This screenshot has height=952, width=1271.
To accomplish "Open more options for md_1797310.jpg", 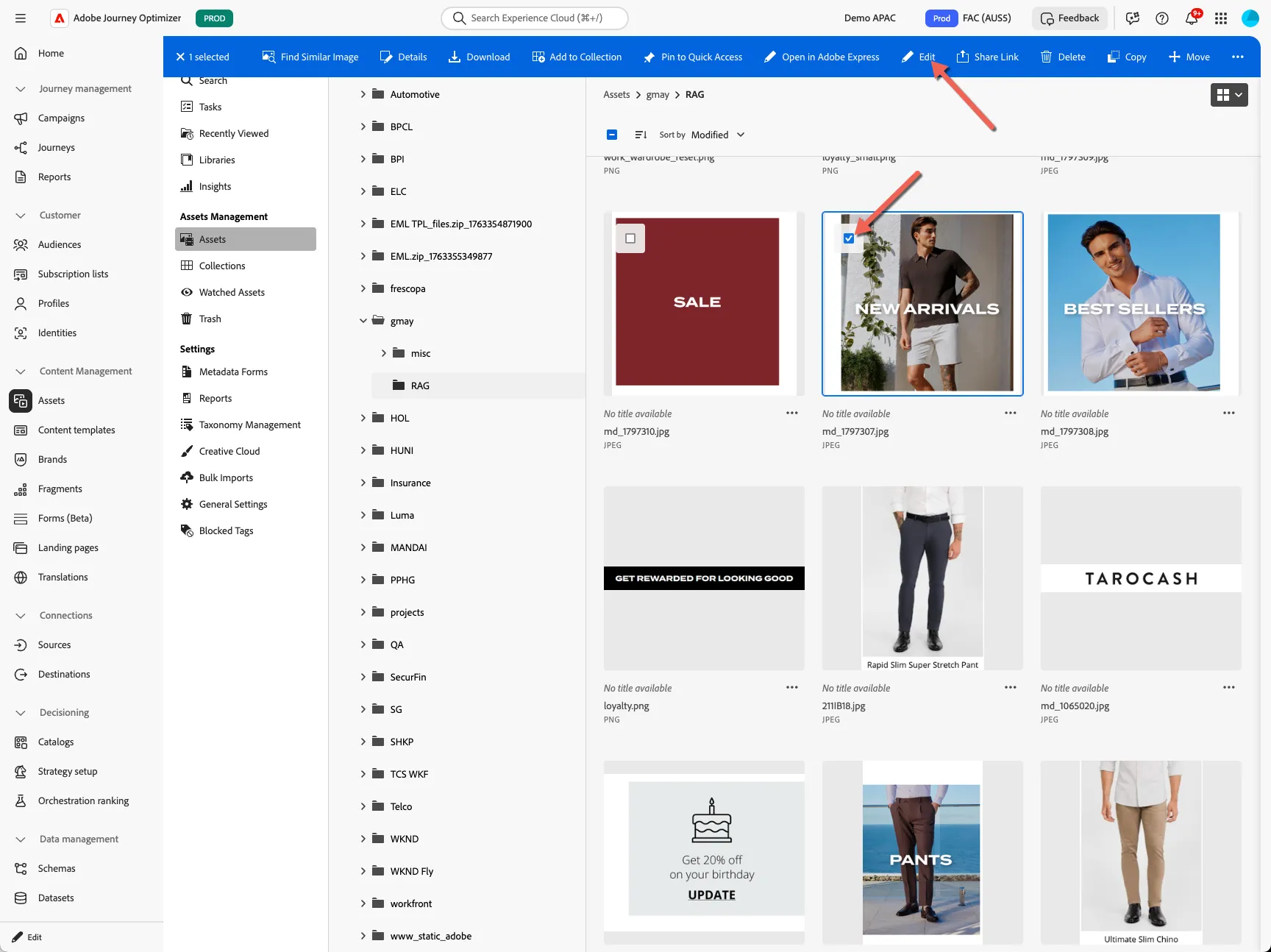I will tap(792, 413).
